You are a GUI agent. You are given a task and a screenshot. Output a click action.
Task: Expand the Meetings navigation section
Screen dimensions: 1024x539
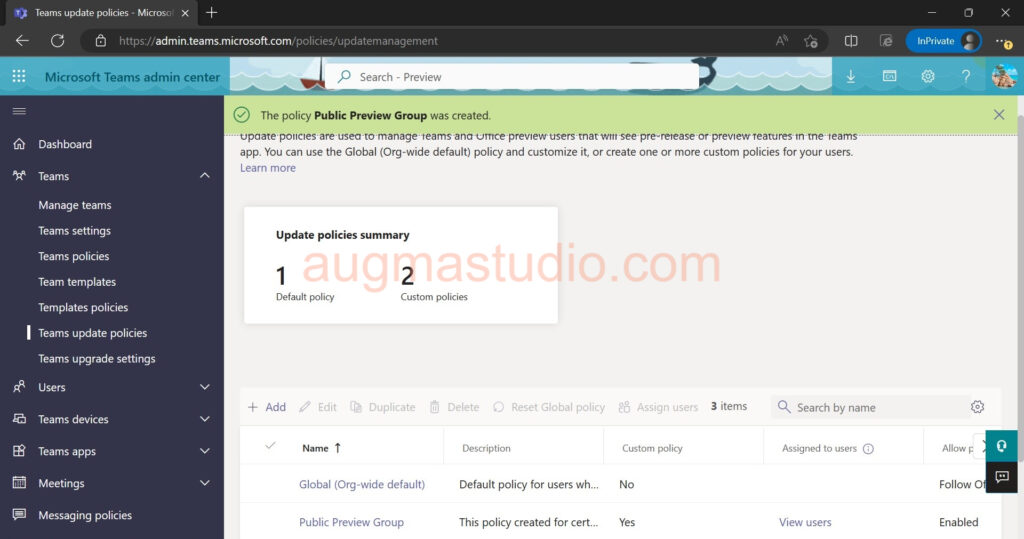point(205,483)
